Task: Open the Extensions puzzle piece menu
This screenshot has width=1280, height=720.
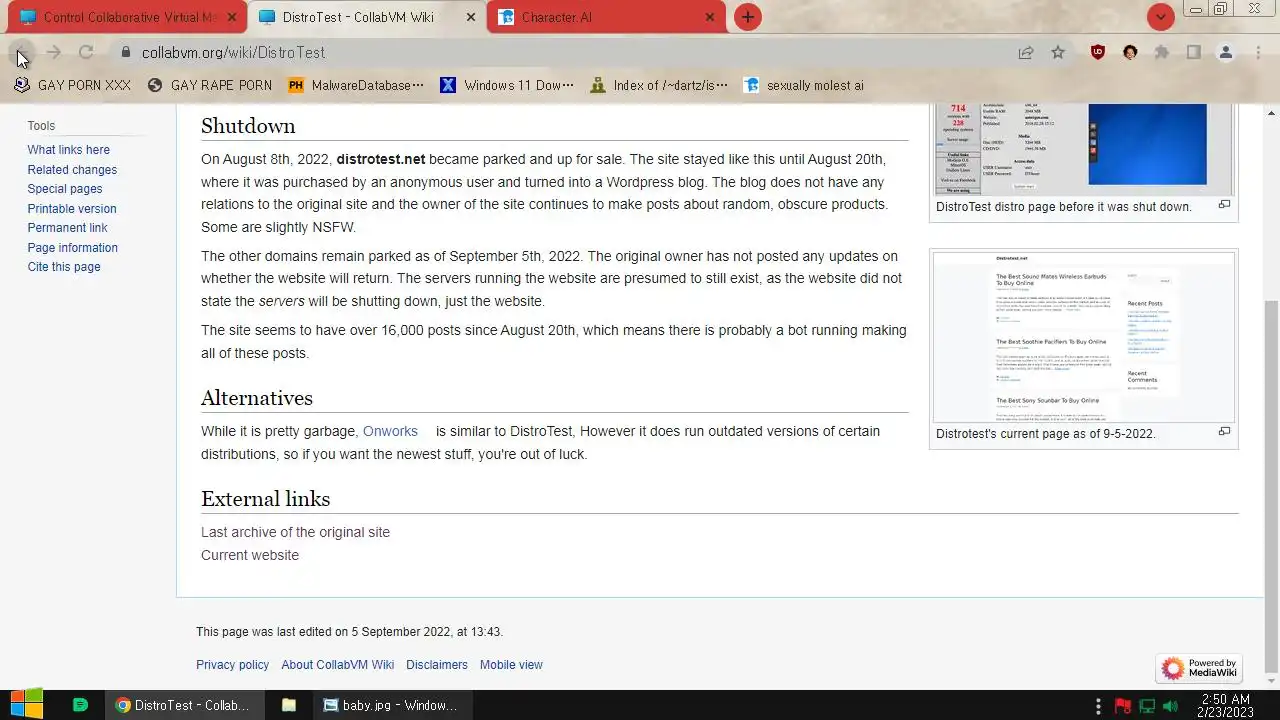Action: (1162, 52)
